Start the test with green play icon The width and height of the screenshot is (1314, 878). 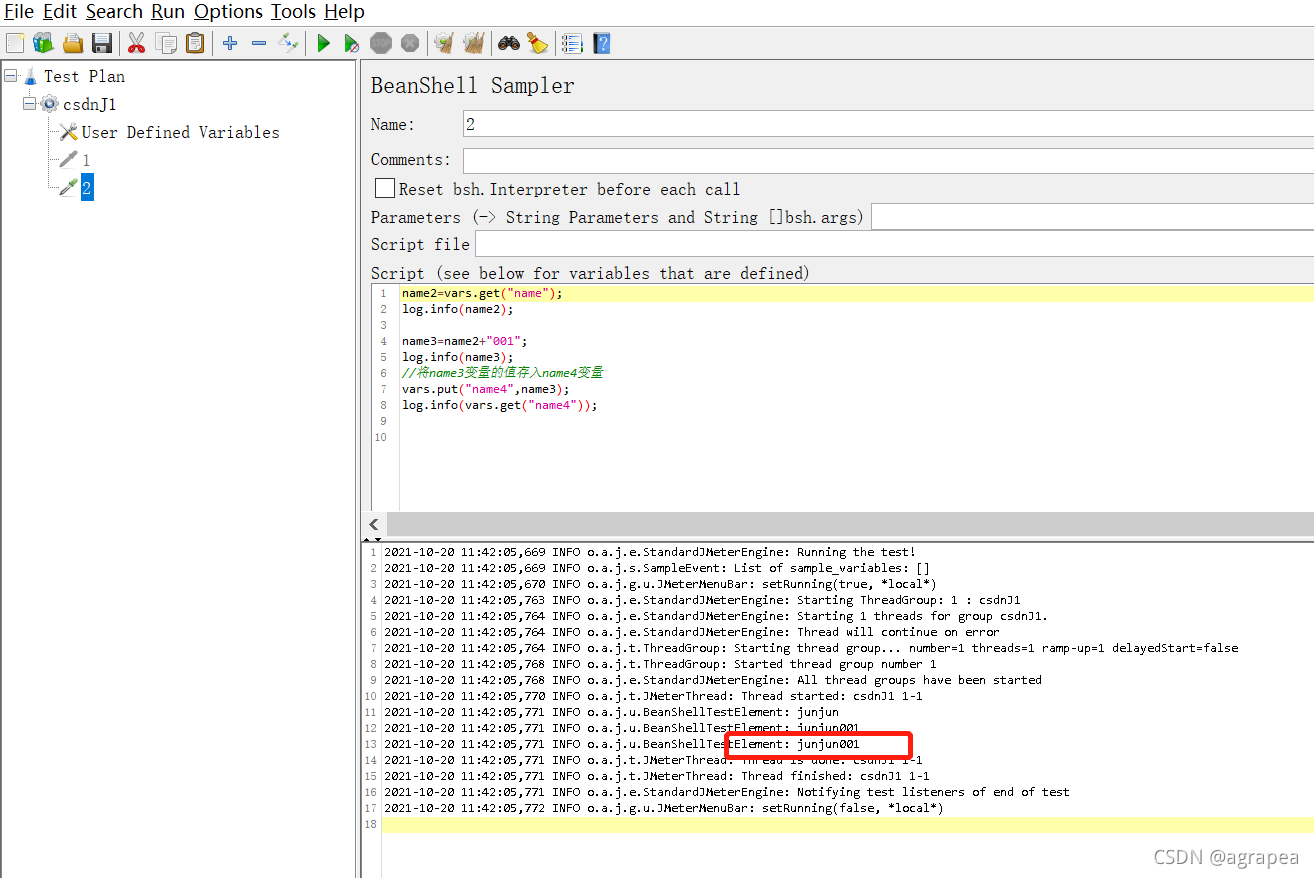tap(323, 43)
